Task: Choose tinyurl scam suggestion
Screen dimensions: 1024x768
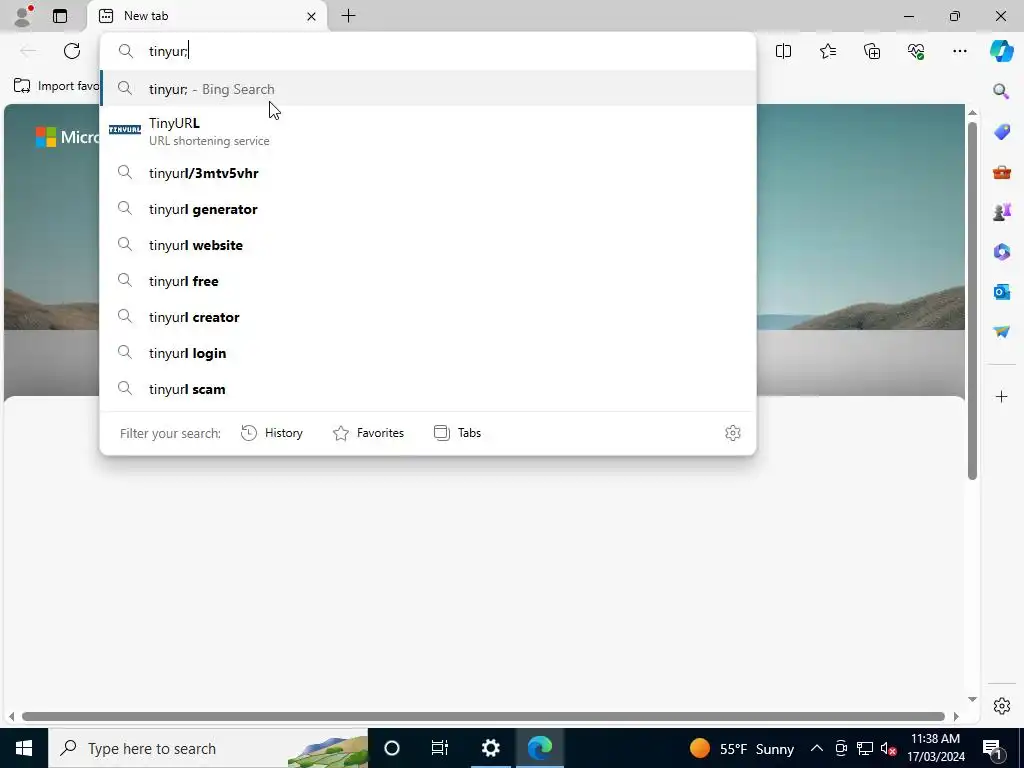Action: click(x=428, y=389)
